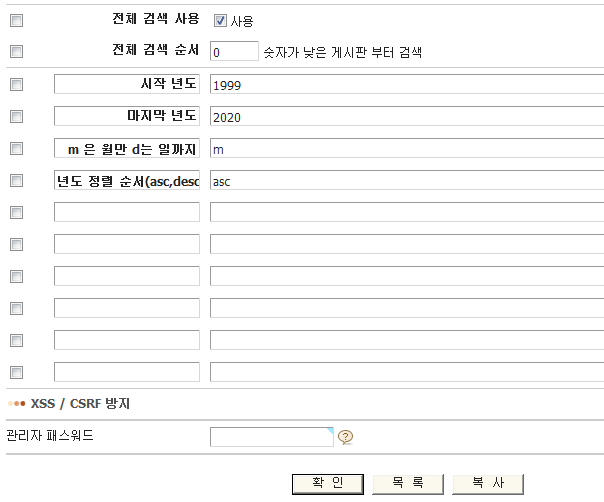
Task: Focus the 관리자 패스워드 input field
Action: 271,436
